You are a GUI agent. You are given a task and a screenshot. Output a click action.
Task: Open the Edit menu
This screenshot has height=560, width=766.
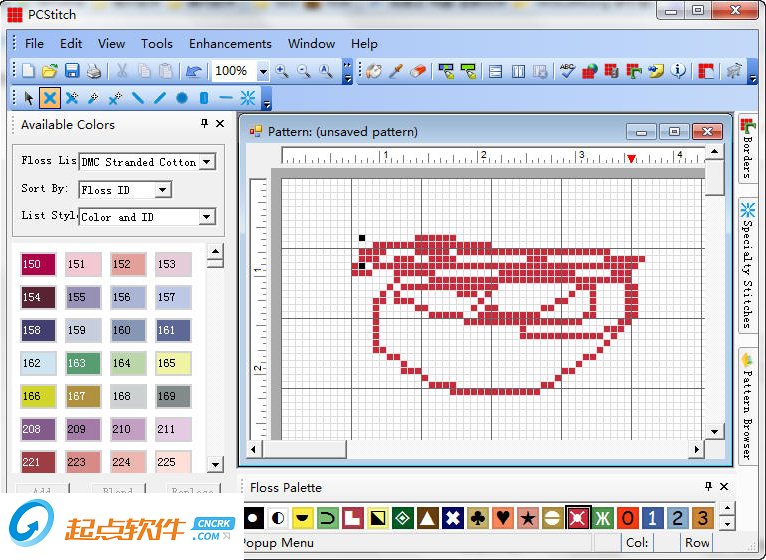[x=71, y=43]
